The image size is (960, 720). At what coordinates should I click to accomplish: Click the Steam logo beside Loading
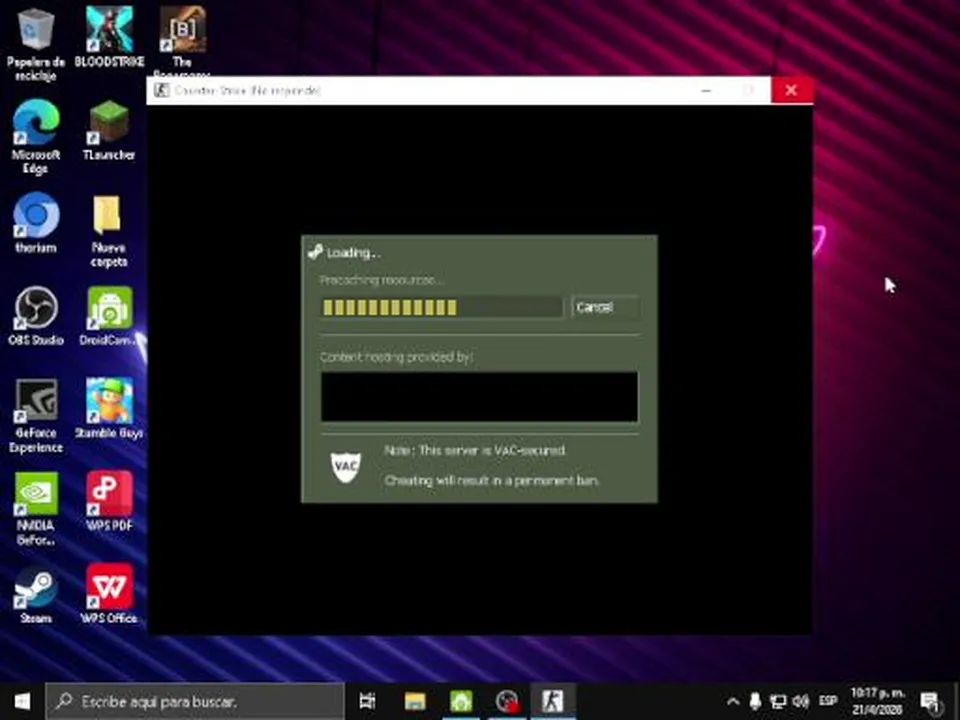[x=315, y=252]
